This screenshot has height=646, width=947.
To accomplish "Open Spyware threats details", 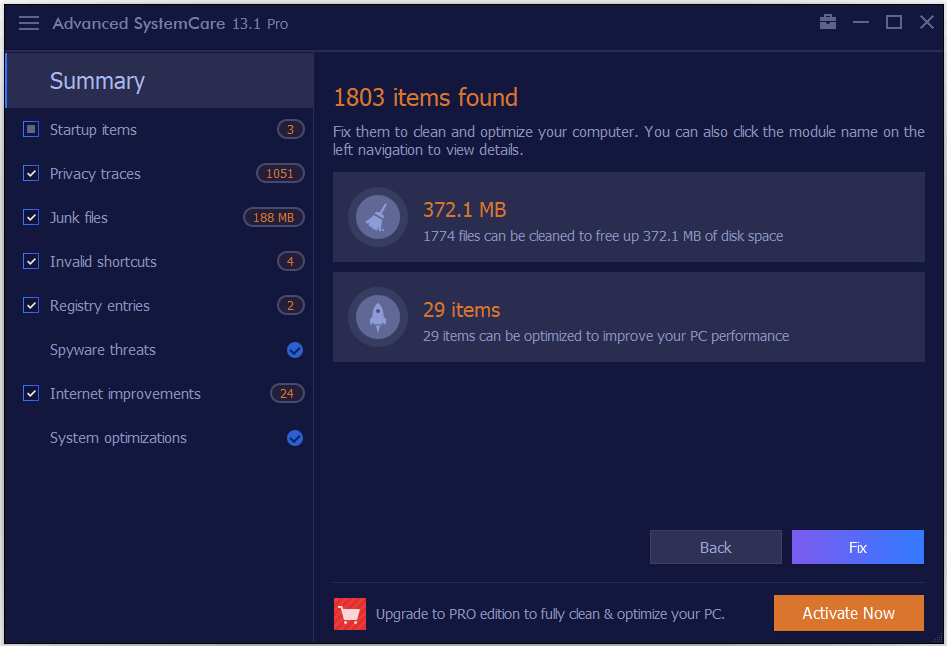I will click(103, 350).
